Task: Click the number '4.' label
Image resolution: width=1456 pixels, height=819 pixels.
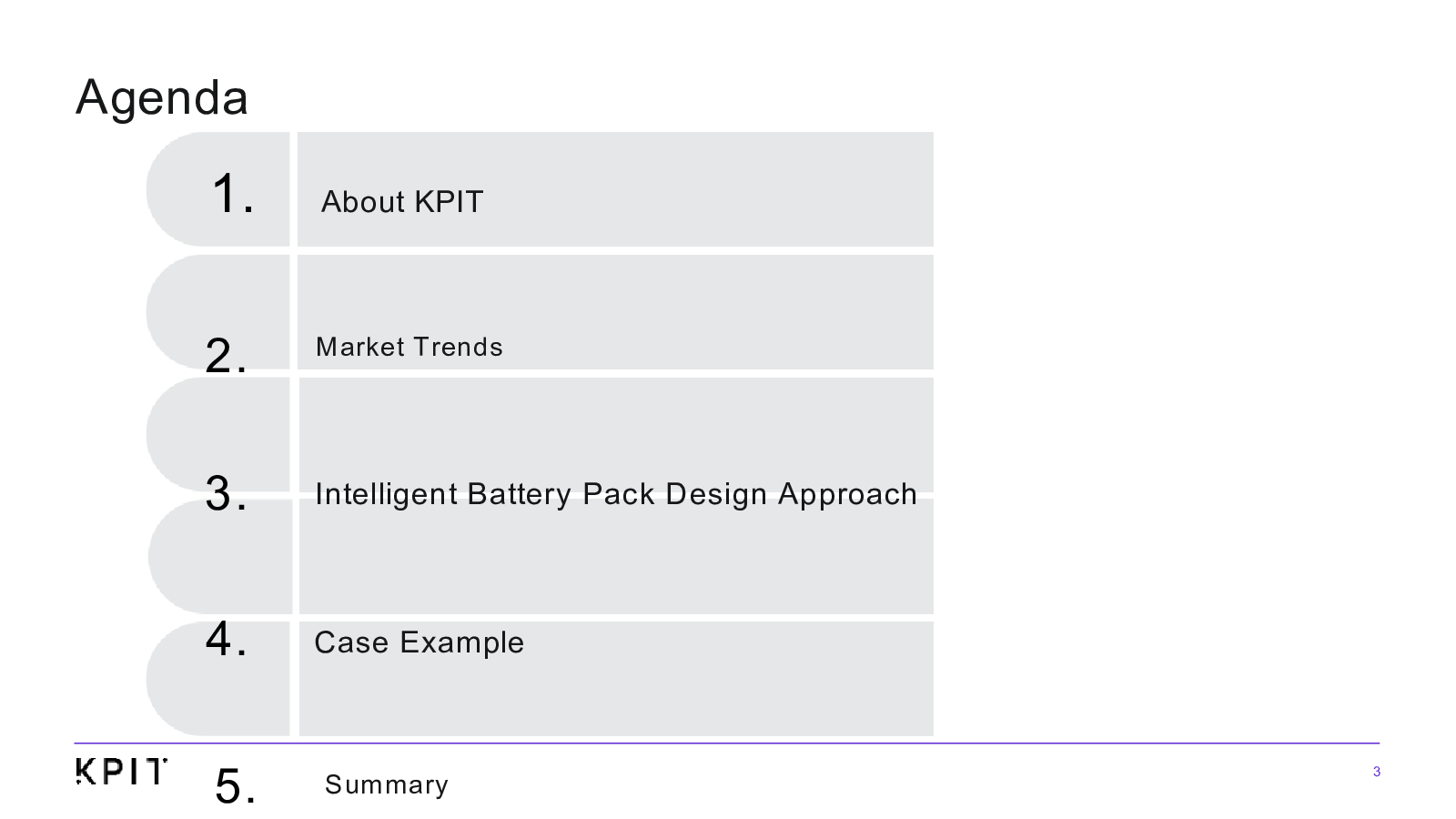Action: 226,638
